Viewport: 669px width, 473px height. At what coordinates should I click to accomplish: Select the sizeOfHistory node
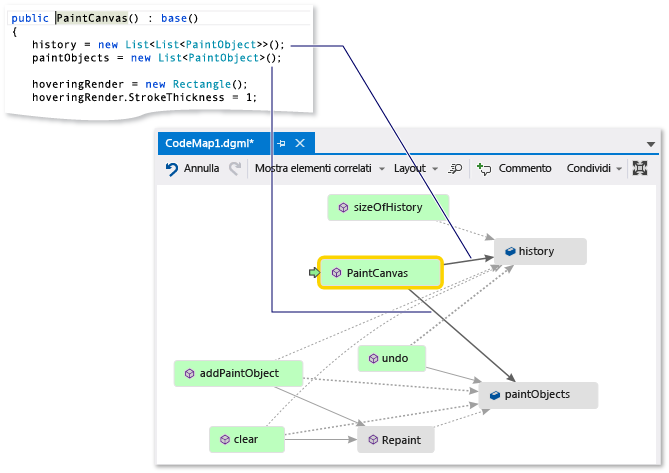coord(388,207)
